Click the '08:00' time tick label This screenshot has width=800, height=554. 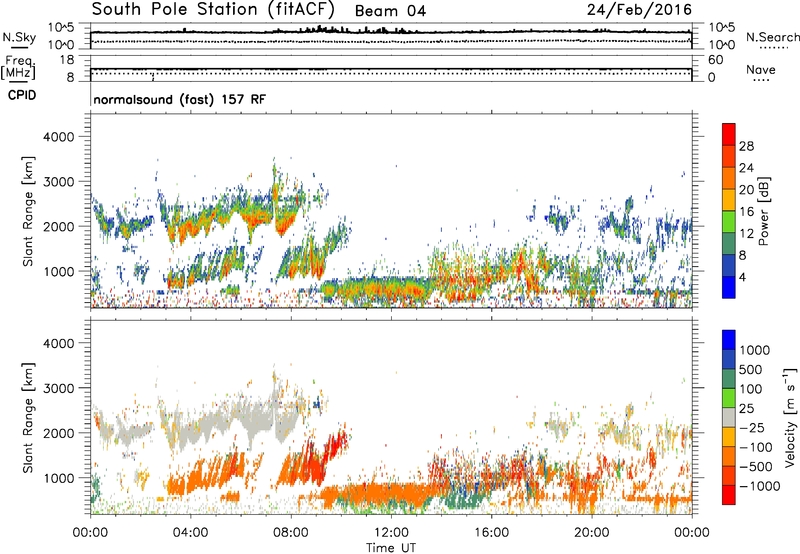pyautogui.click(x=291, y=533)
